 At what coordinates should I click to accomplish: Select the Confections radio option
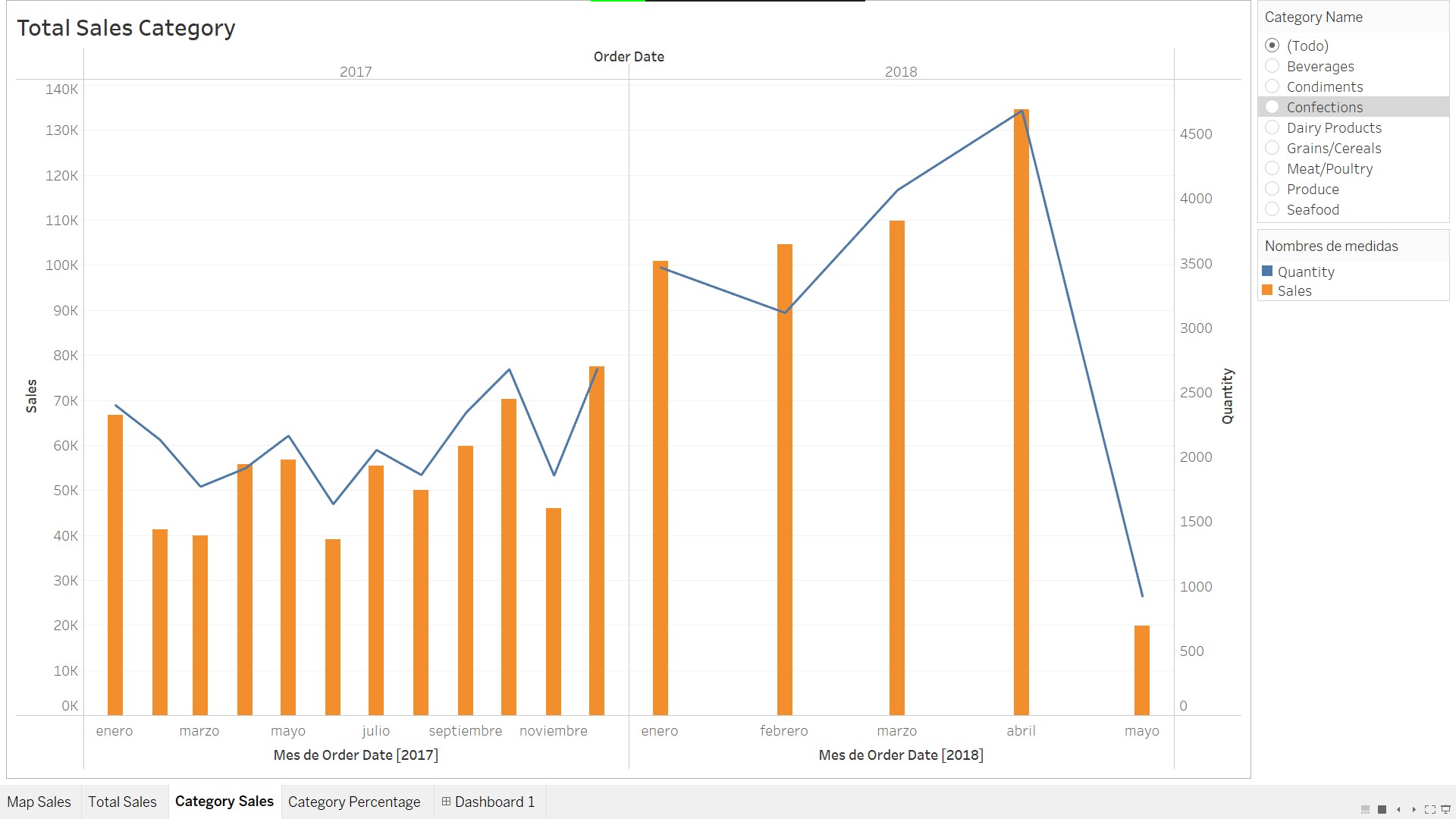point(1272,107)
